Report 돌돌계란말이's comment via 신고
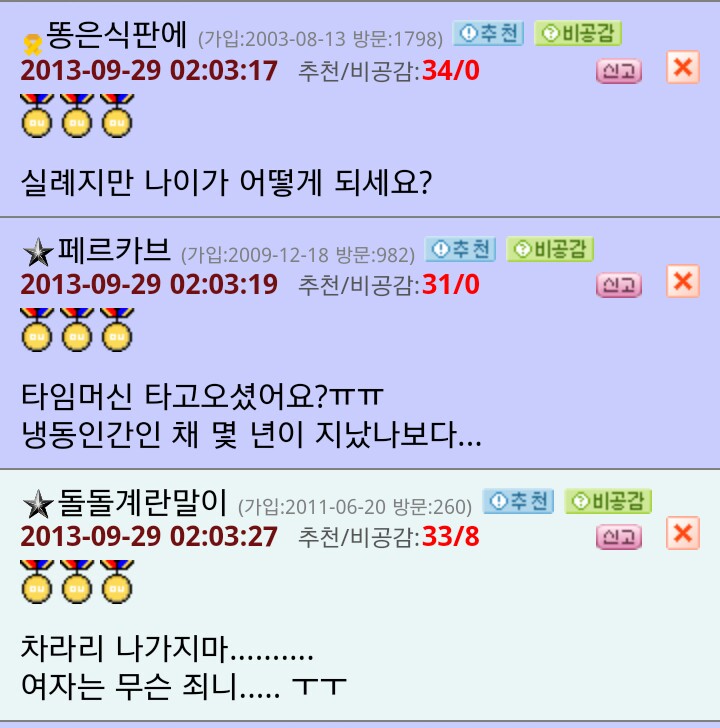 click(619, 537)
